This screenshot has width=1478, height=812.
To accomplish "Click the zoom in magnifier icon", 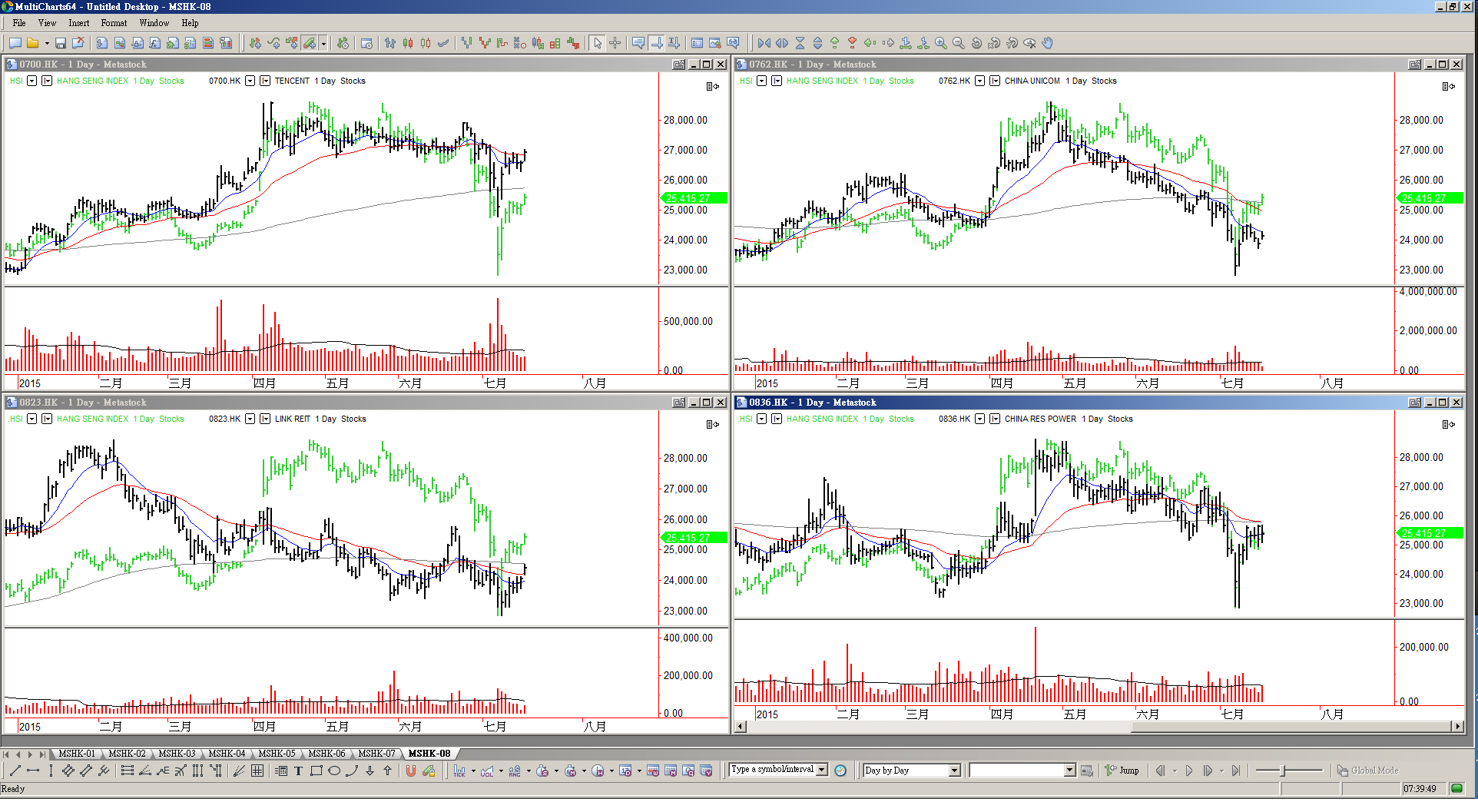I will tap(940, 44).
